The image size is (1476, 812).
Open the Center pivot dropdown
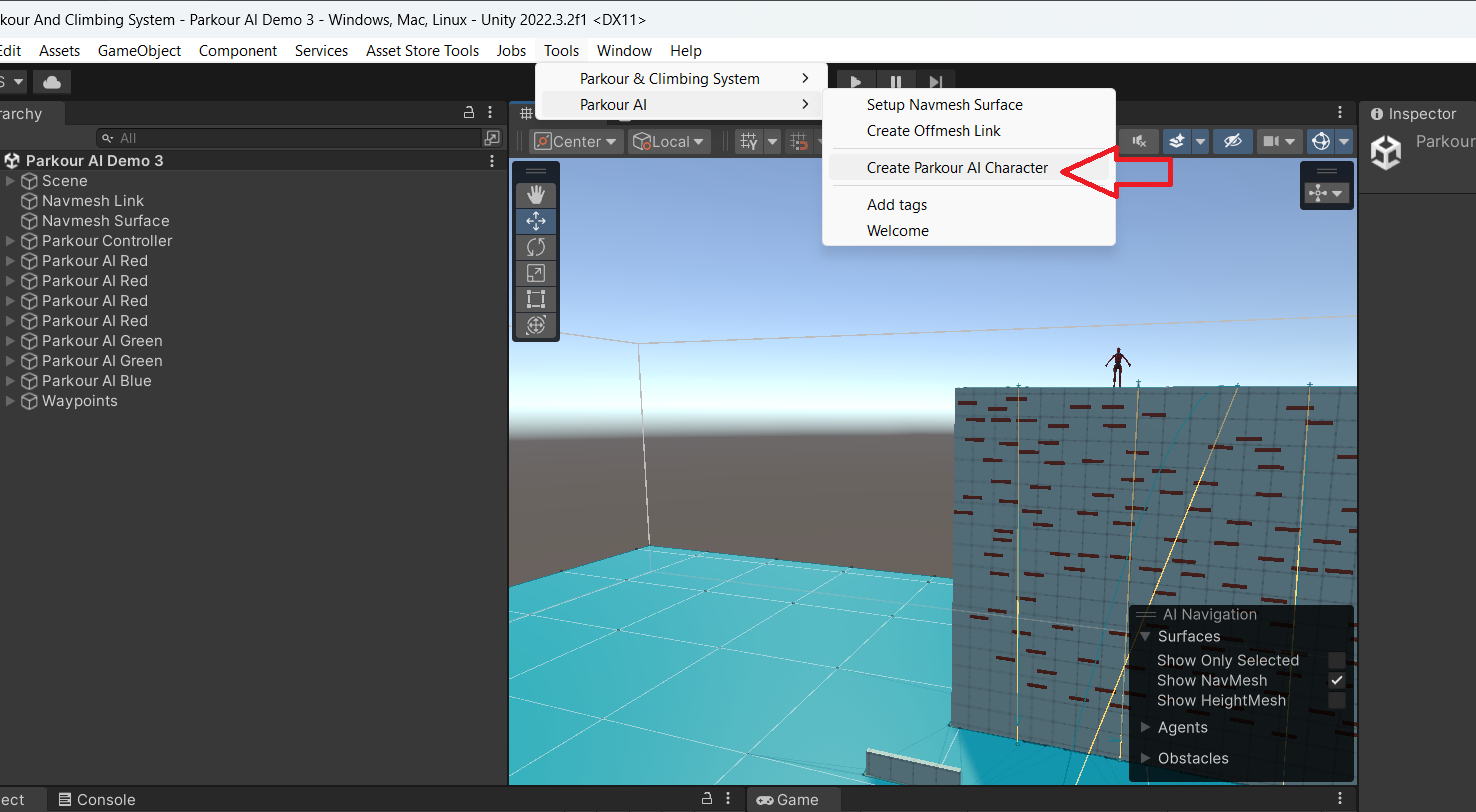577,142
